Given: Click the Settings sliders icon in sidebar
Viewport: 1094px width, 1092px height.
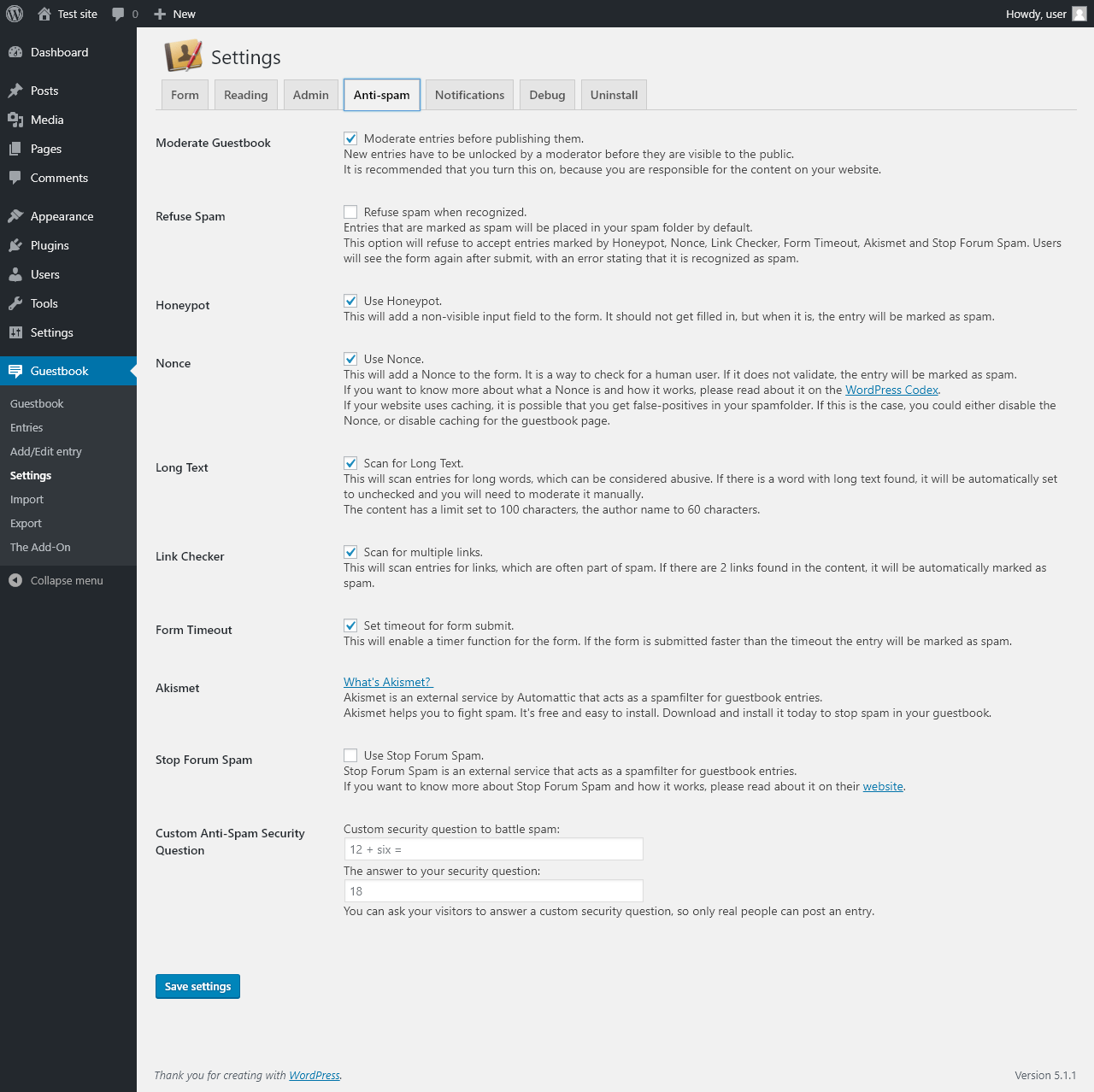Looking at the screenshot, I should point(15,332).
